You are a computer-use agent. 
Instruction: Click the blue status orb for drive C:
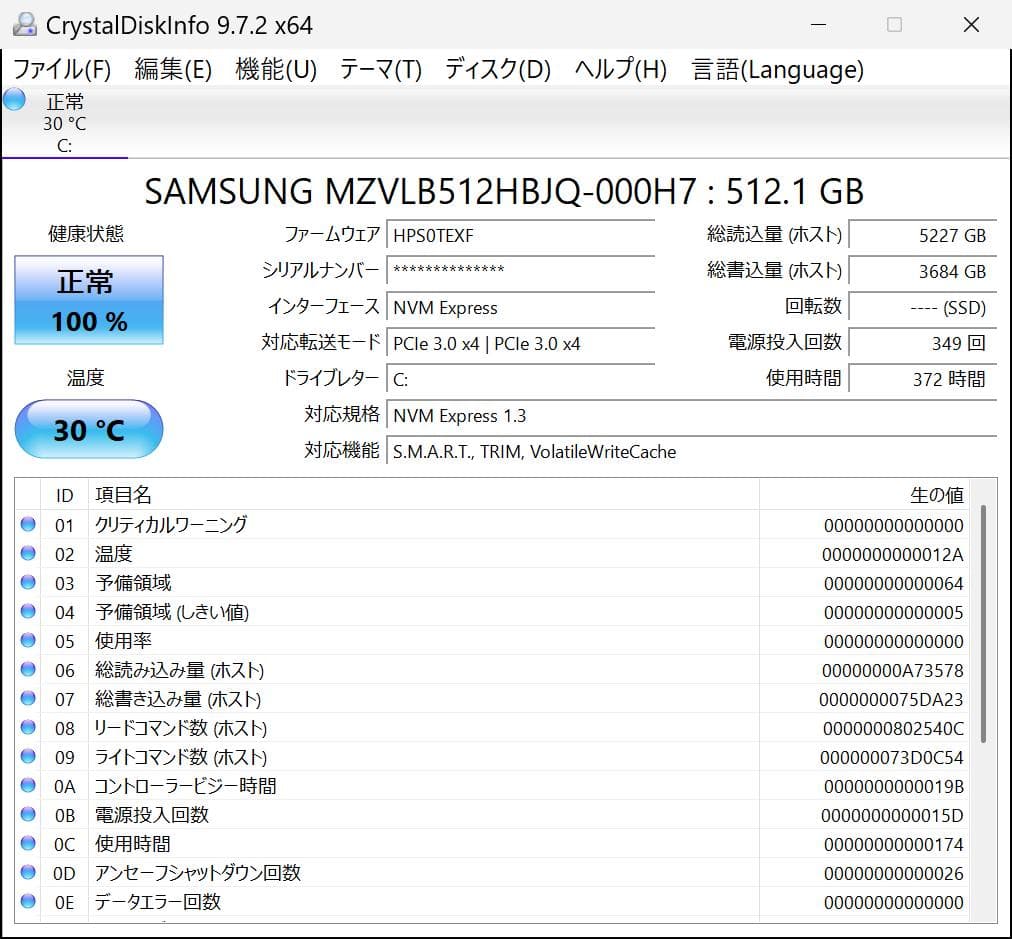[x=14, y=100]
